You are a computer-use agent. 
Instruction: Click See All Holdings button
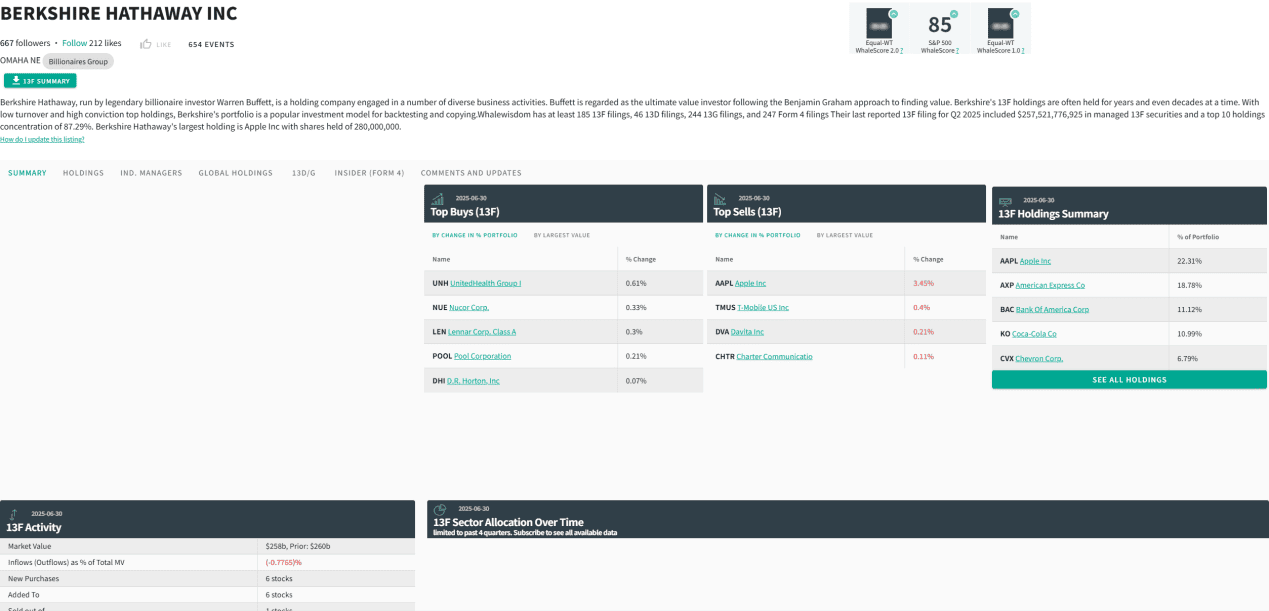click(x=1129, y=380)
